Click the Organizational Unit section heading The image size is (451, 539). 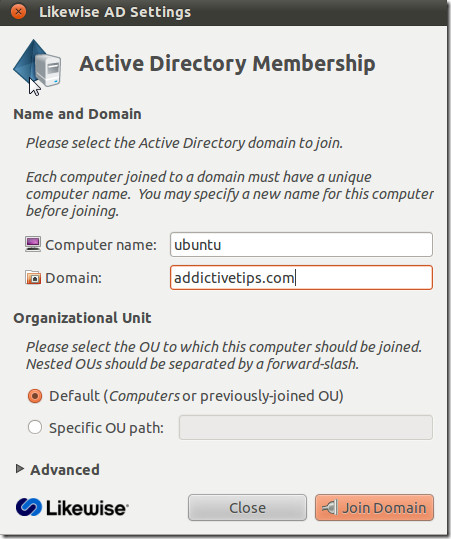[82, 318]
